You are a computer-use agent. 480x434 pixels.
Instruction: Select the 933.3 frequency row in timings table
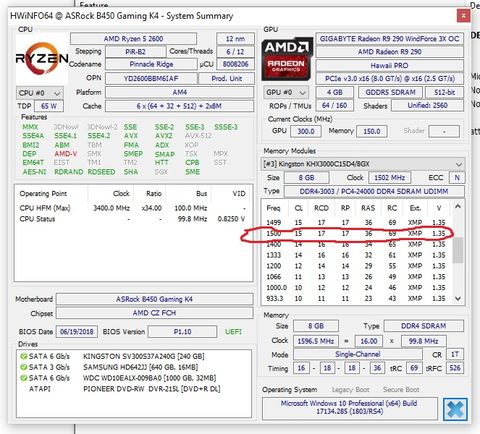(x=357, y=298)
